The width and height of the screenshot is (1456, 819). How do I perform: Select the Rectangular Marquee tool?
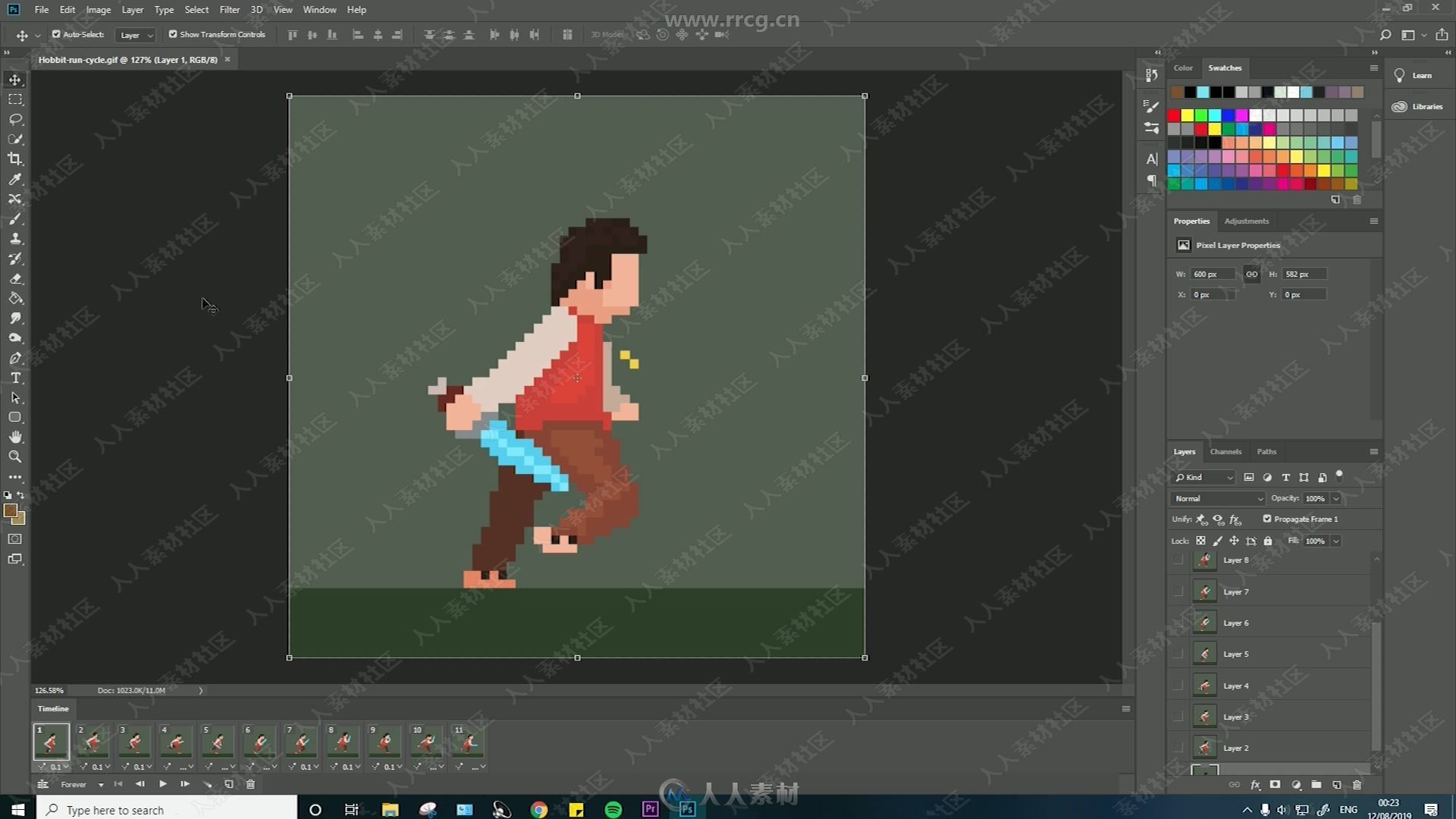point(15,99)
